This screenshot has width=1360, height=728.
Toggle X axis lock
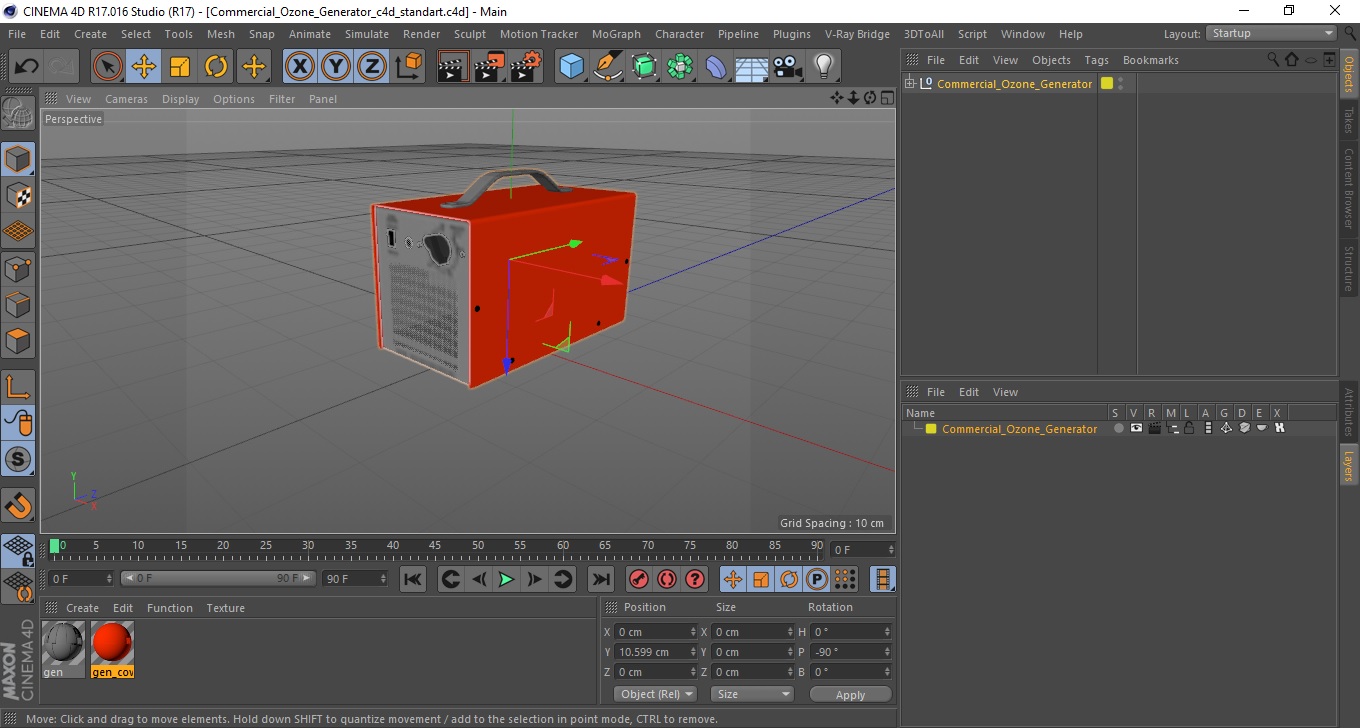(299, 67)
